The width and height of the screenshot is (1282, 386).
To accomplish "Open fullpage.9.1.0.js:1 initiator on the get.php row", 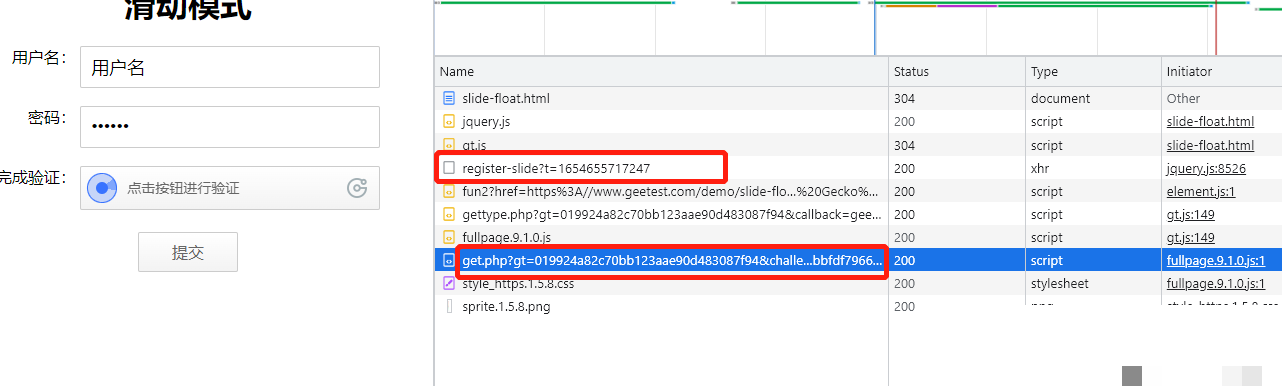I will [1216, 261].
